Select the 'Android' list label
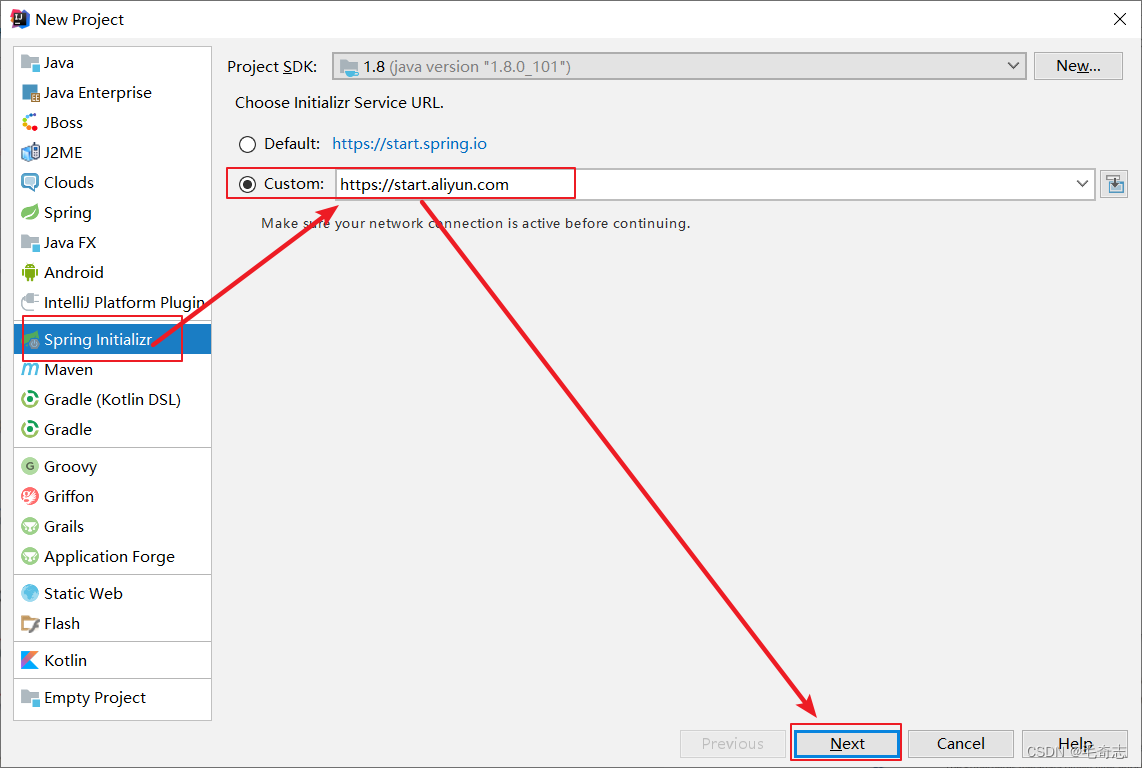Image resolution: width=1142 pixels, height=768 pixels. coord(74,273)
